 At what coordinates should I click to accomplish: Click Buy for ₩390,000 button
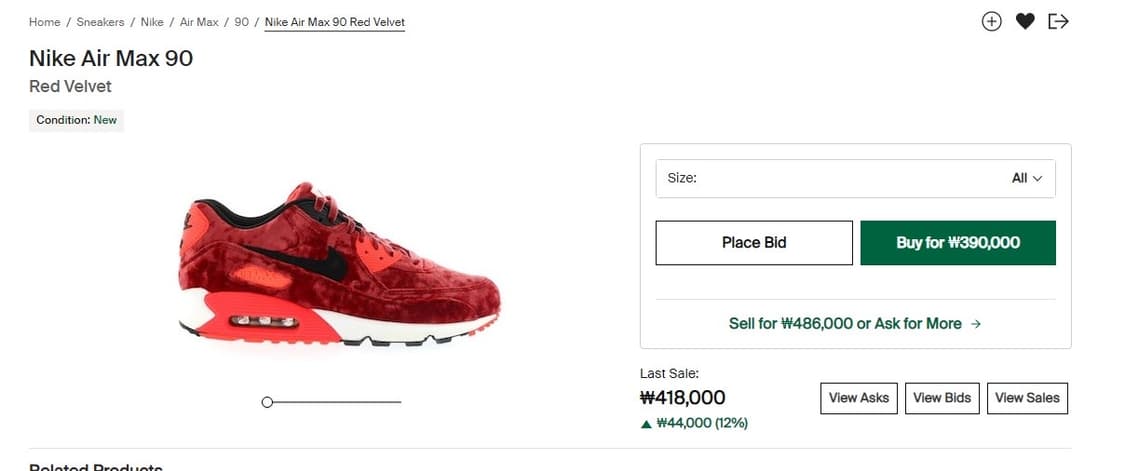point(958,243)
